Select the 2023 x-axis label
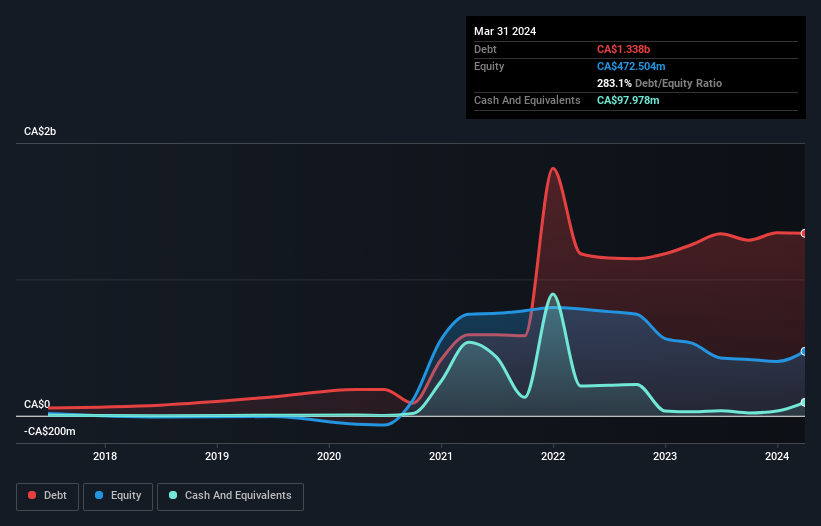Screen dimensions: 821x526 coord(665,456)
